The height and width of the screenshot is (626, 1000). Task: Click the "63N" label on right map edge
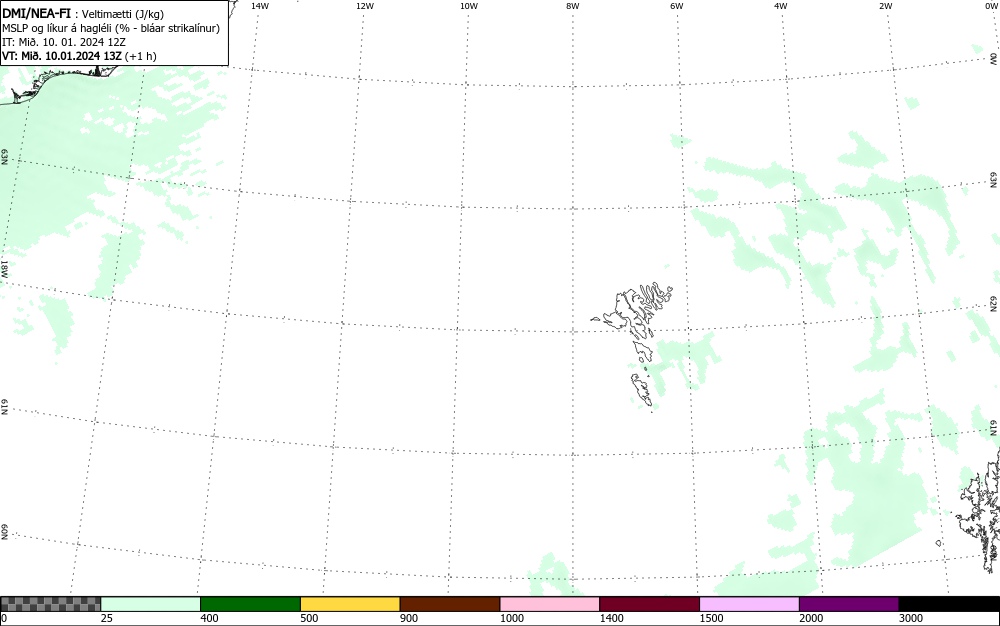click(x=994, y=180)
